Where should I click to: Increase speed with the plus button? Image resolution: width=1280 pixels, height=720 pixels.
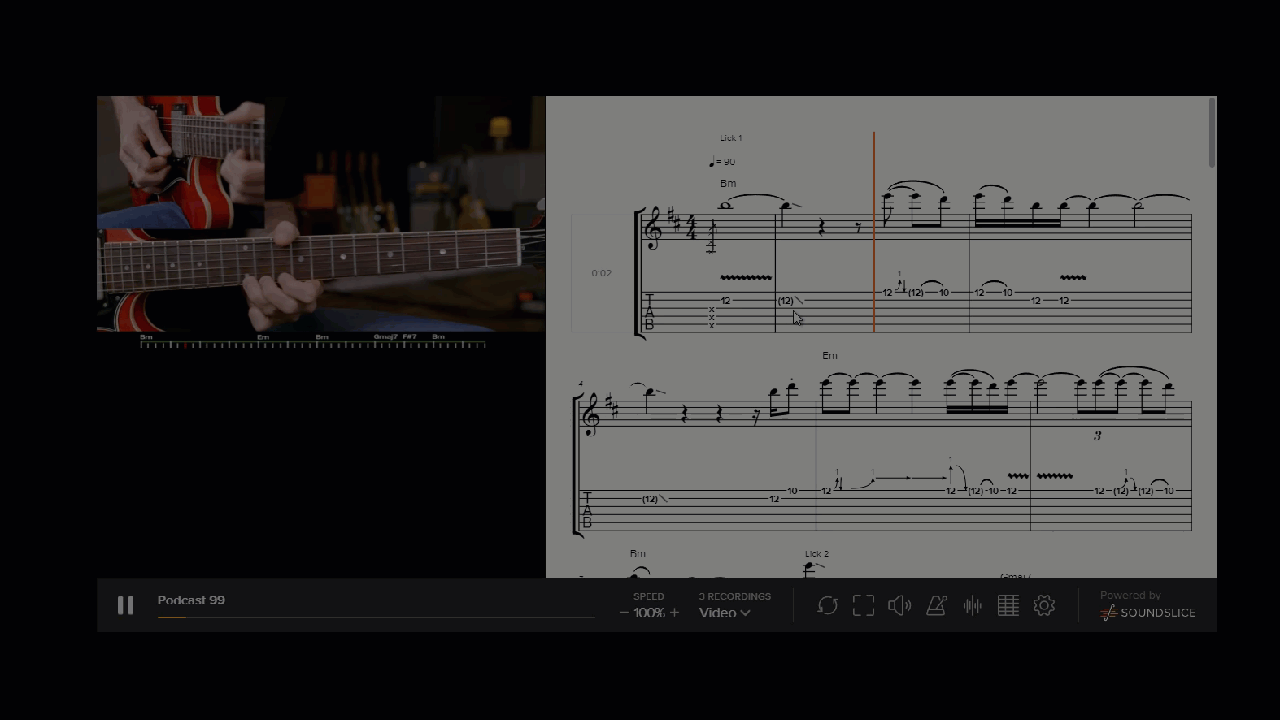point(674,613)
